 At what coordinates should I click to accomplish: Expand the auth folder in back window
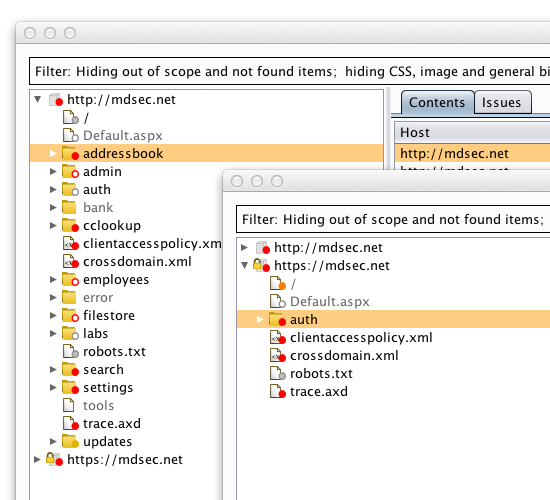(53, 189)
